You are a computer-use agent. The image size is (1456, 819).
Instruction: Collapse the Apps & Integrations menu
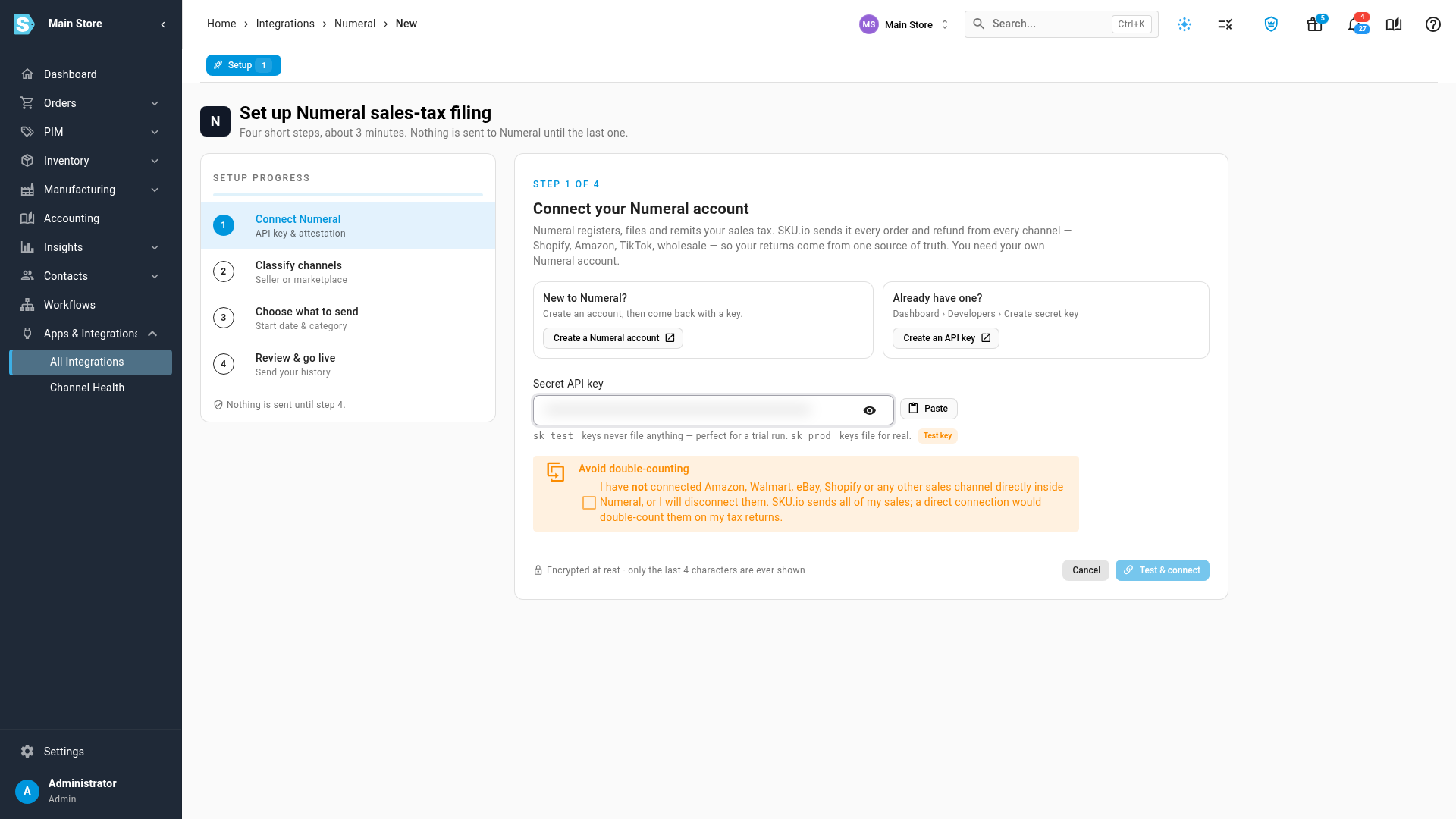[x=90, y=334]
